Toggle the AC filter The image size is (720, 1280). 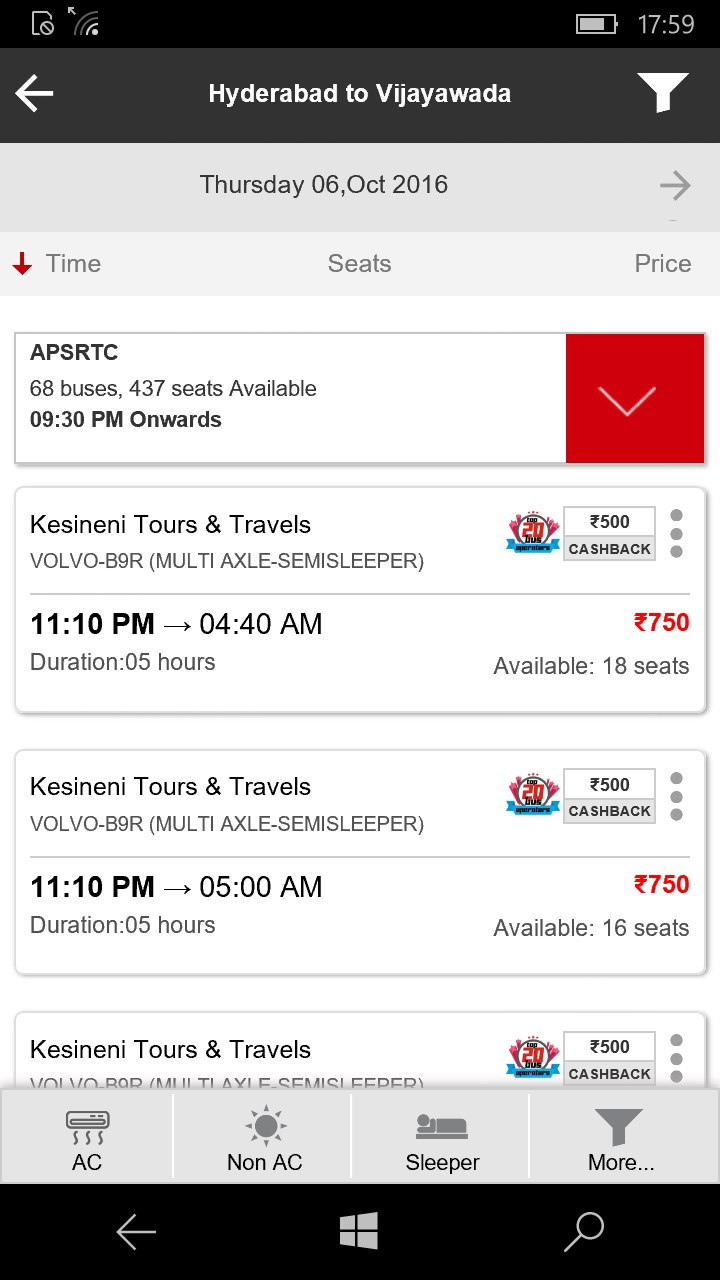pos(87,1140)
